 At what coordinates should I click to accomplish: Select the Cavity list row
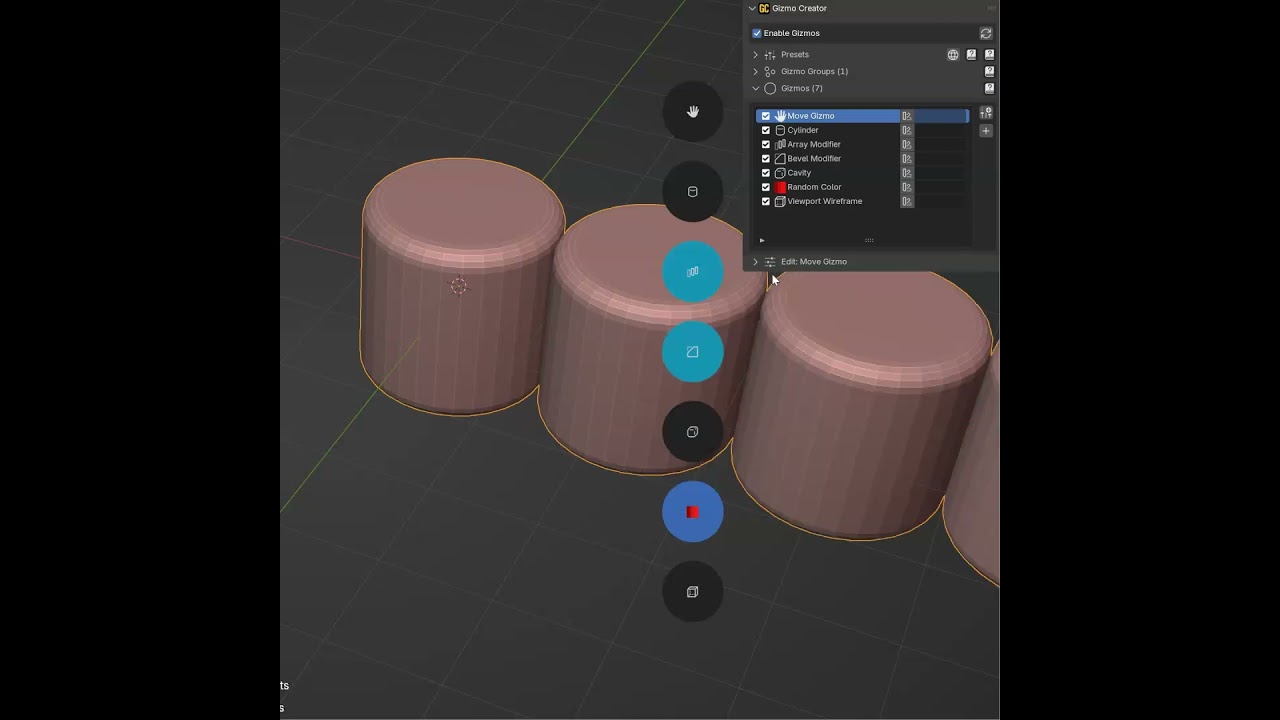(863, 173)
